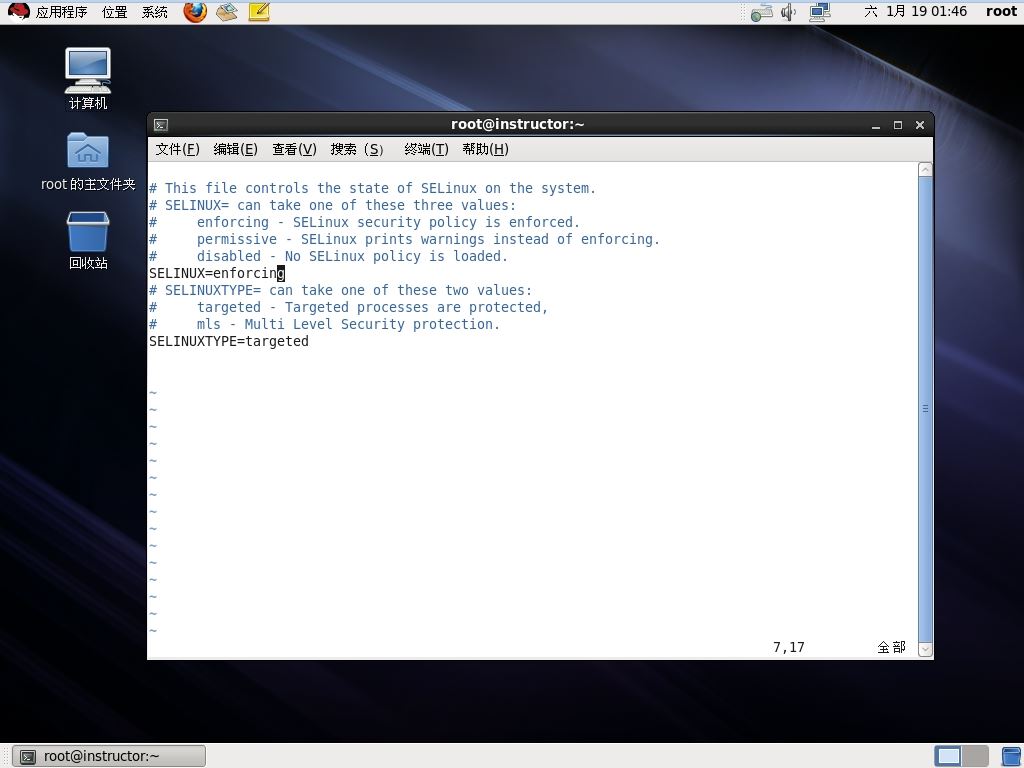The image size is (1024, 768).
Task: Click the Red Hat logo icon
Action: click(x=18, y=12)
